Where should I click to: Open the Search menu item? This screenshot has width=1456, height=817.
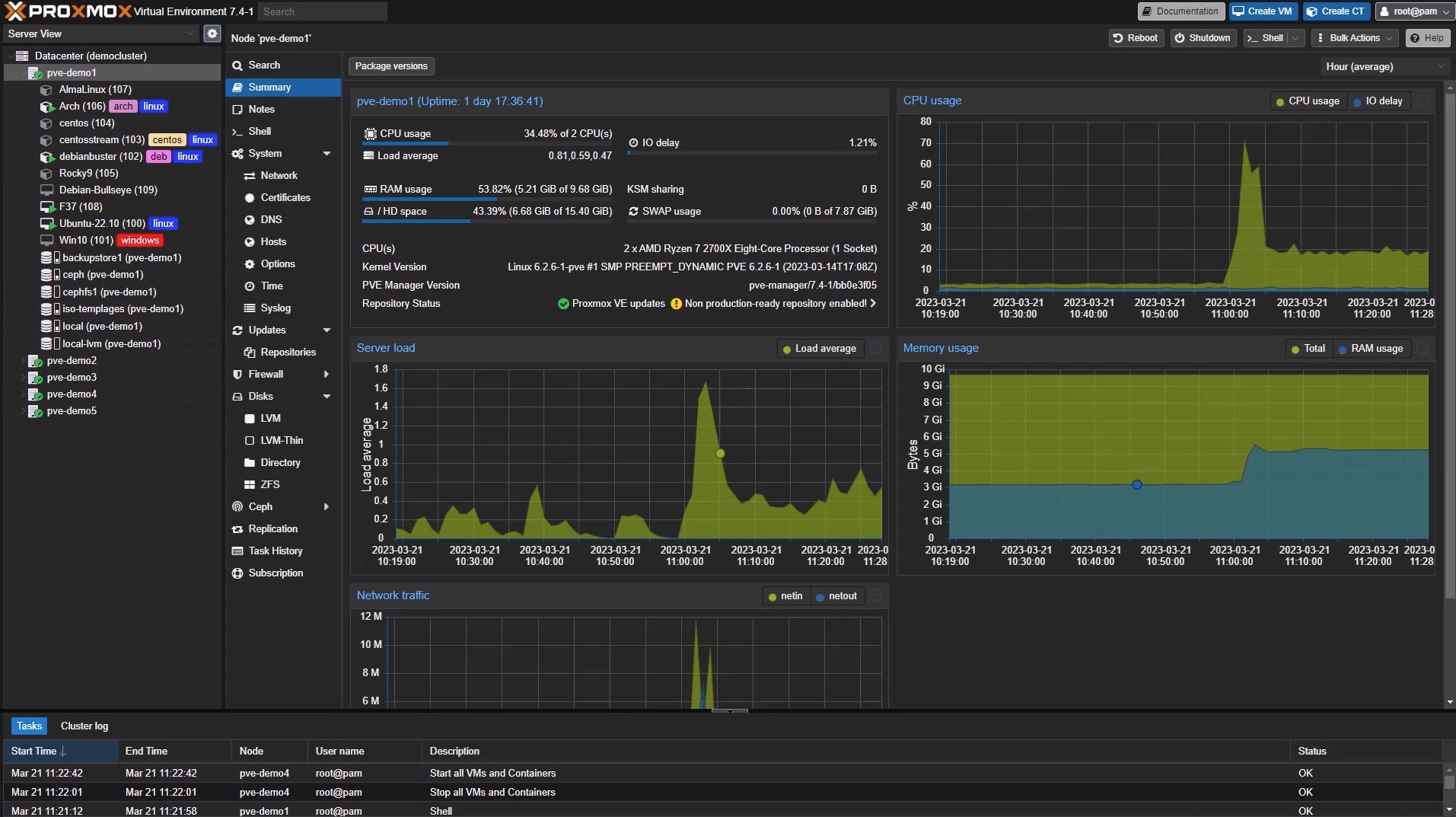(x=283, y=65)
